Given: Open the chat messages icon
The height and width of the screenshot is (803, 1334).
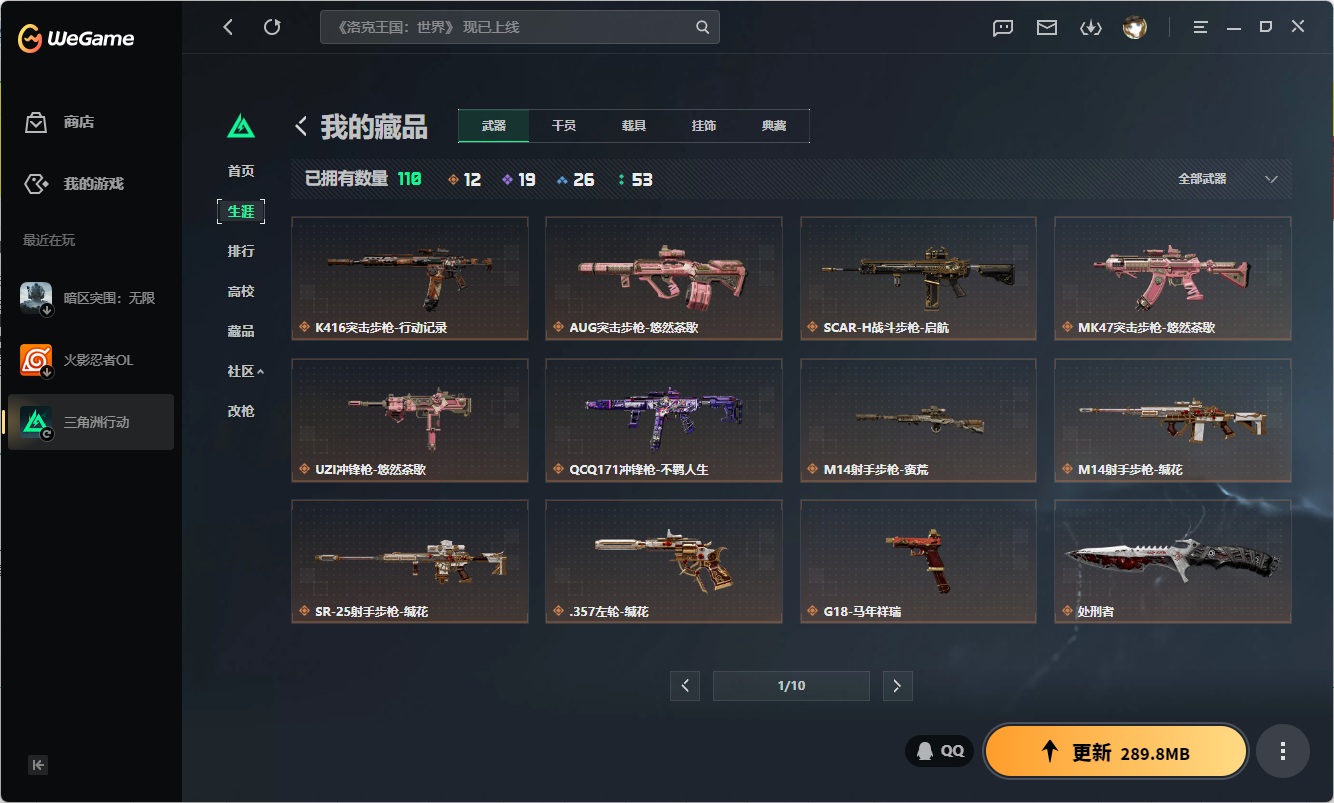Looking at the screenshot, I should [x=1003, y=28].
